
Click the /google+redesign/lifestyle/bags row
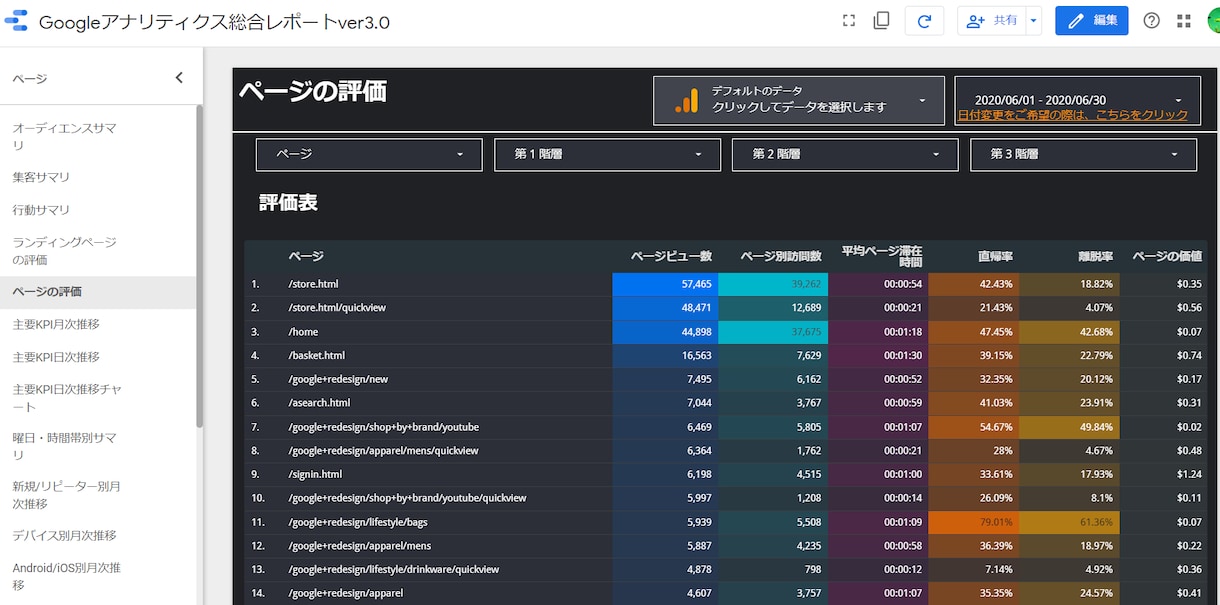point(726,522)
